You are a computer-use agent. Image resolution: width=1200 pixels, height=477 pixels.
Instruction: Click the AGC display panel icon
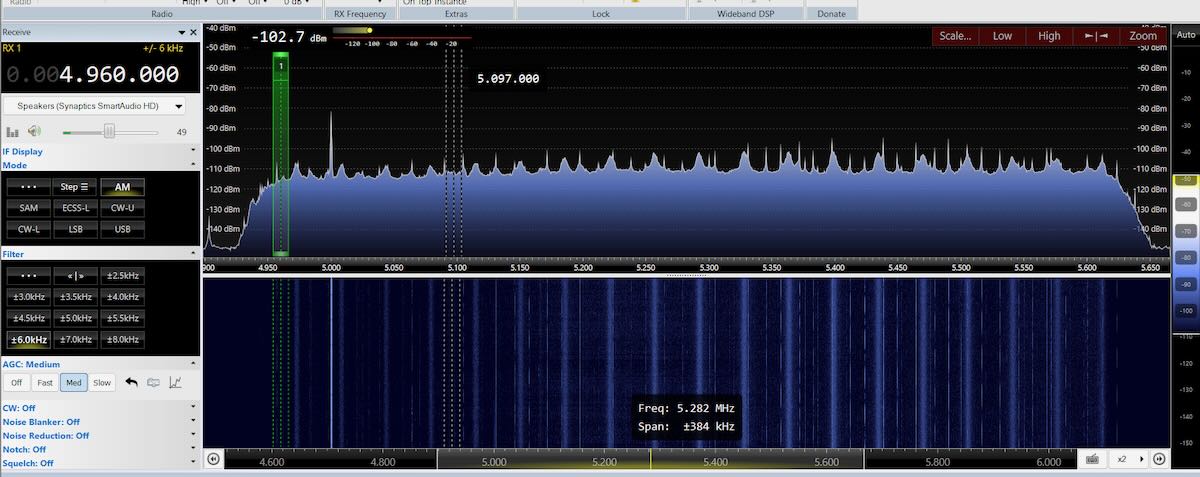click(x=153, y=382)
